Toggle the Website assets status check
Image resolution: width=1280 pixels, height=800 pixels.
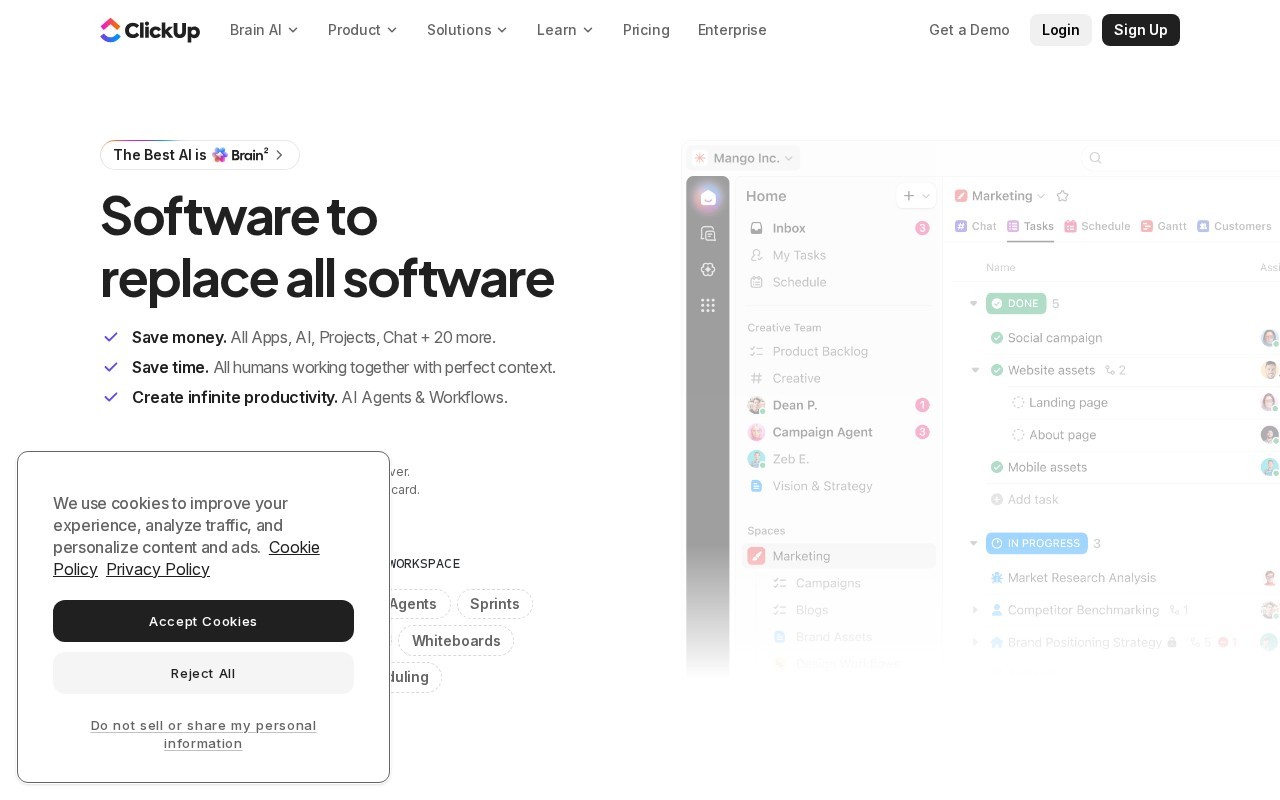coord(997,370)
